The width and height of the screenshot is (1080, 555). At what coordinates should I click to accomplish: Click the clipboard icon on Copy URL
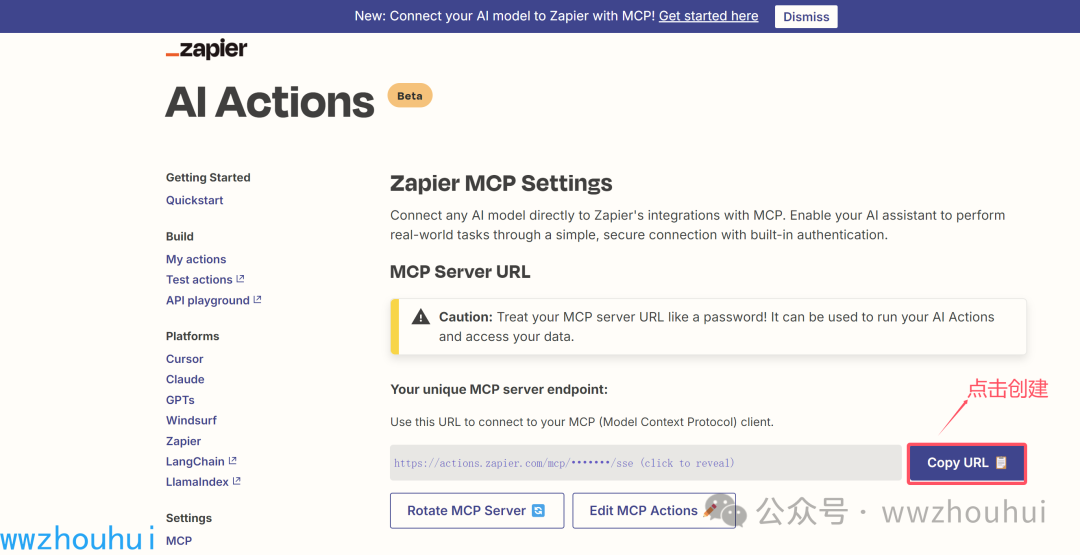(1001, 463)
